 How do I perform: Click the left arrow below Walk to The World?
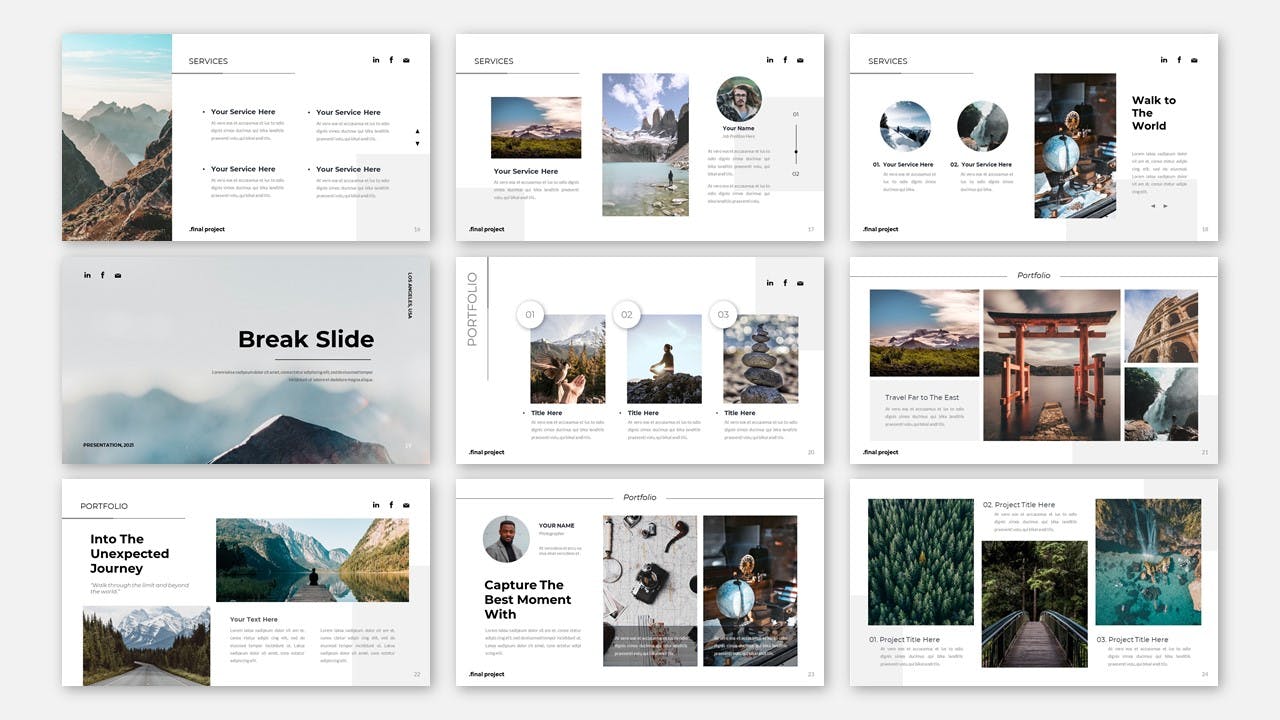[x=1152, y=206]
